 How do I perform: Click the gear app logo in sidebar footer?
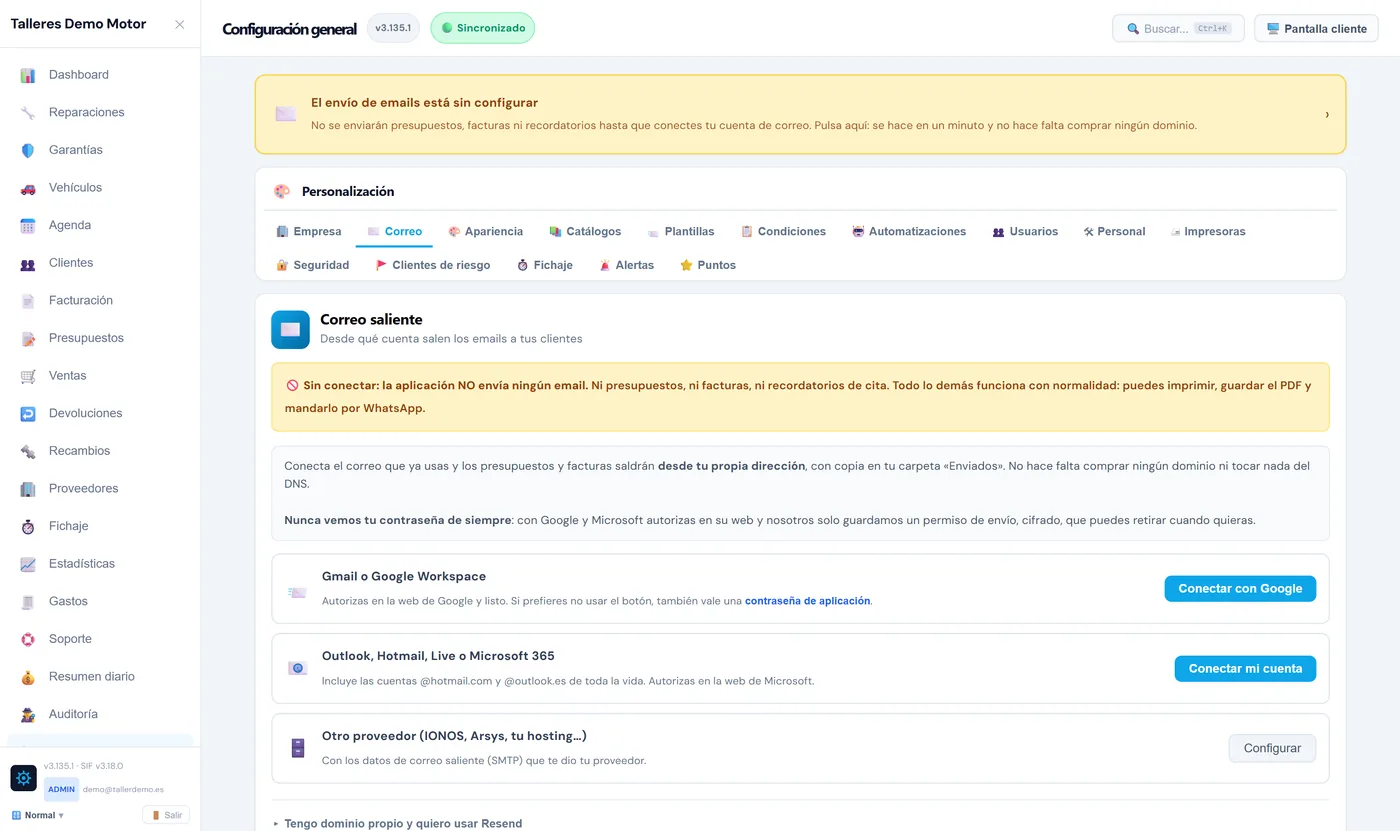[x=24, y=778]
